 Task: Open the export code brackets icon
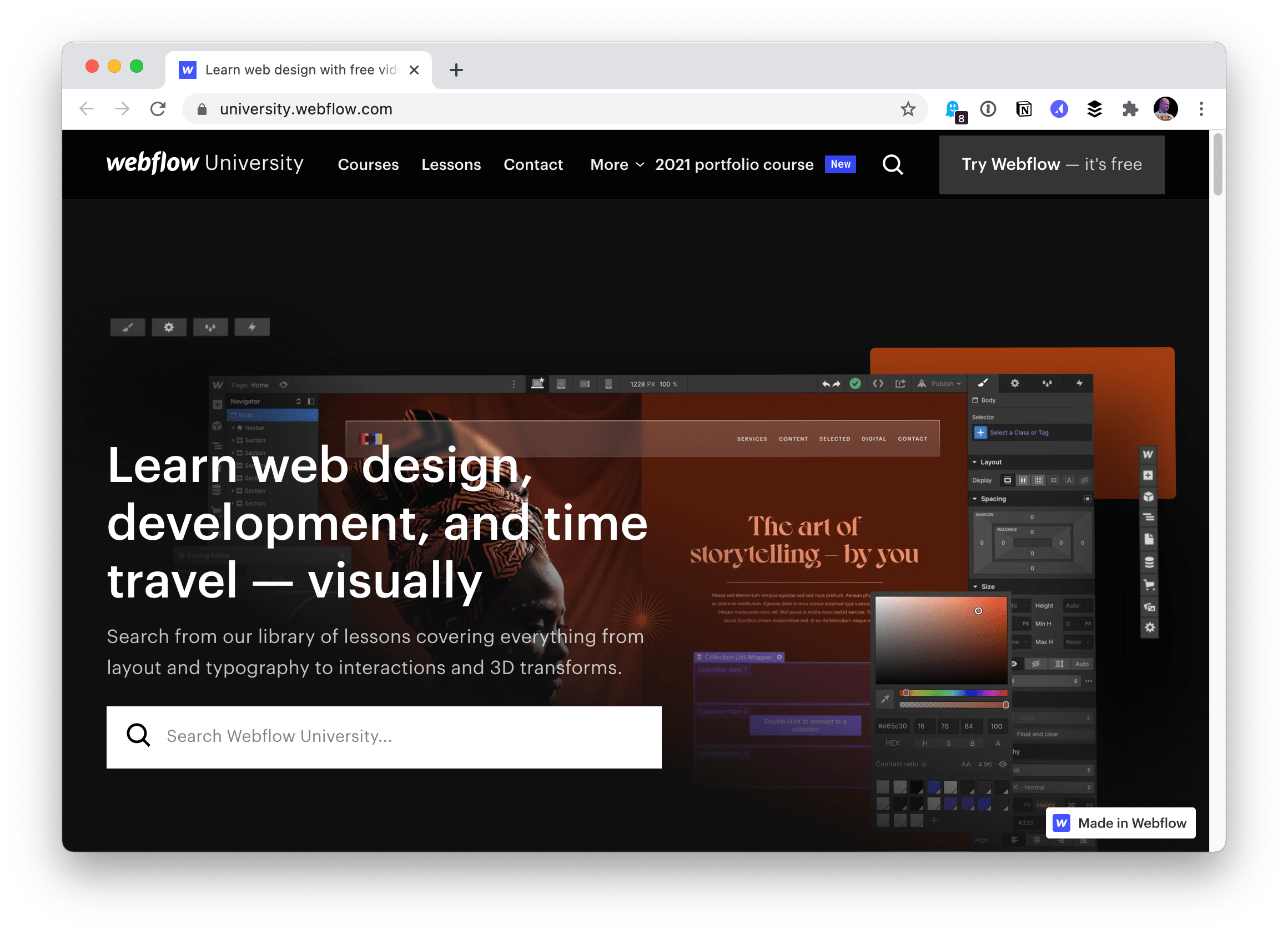pyautogui.click(x=877, y=384)
